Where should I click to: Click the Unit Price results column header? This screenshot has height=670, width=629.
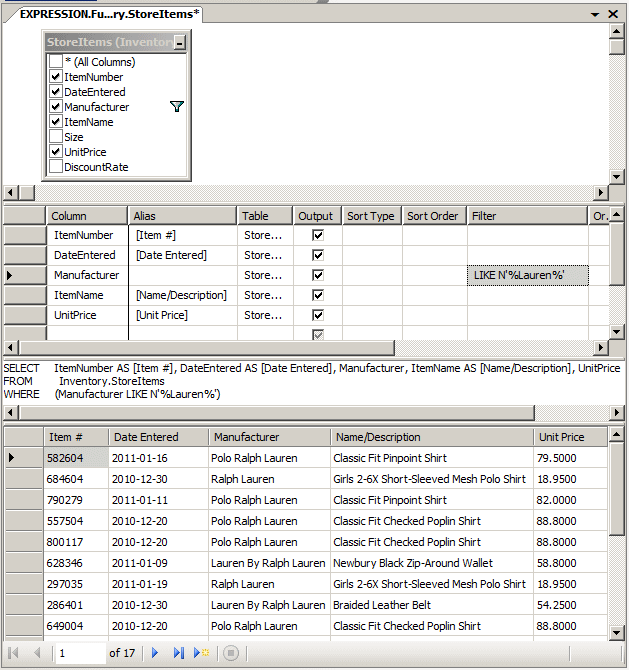click(570, 437)
